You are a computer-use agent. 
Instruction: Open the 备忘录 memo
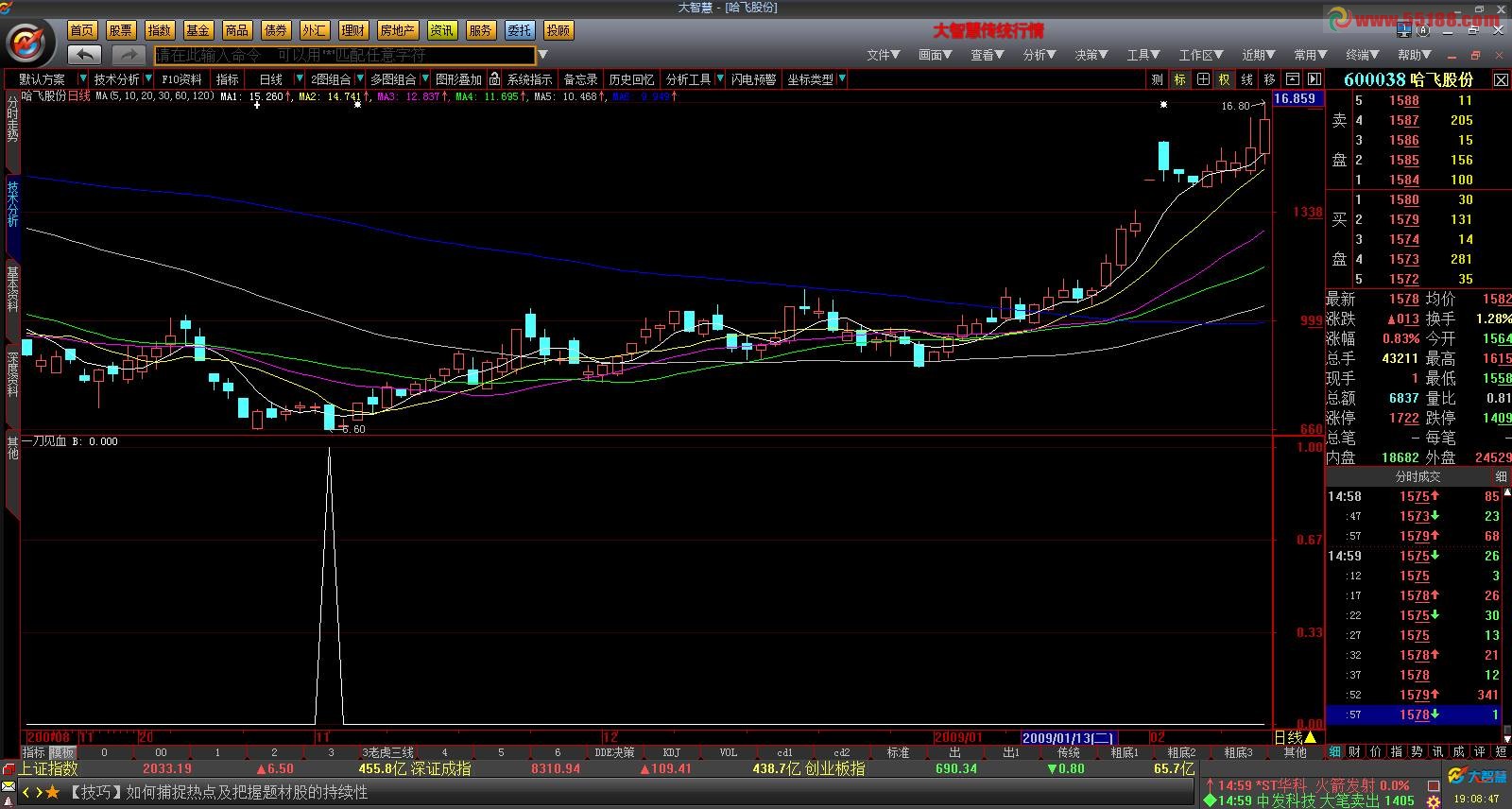point(580,79)
